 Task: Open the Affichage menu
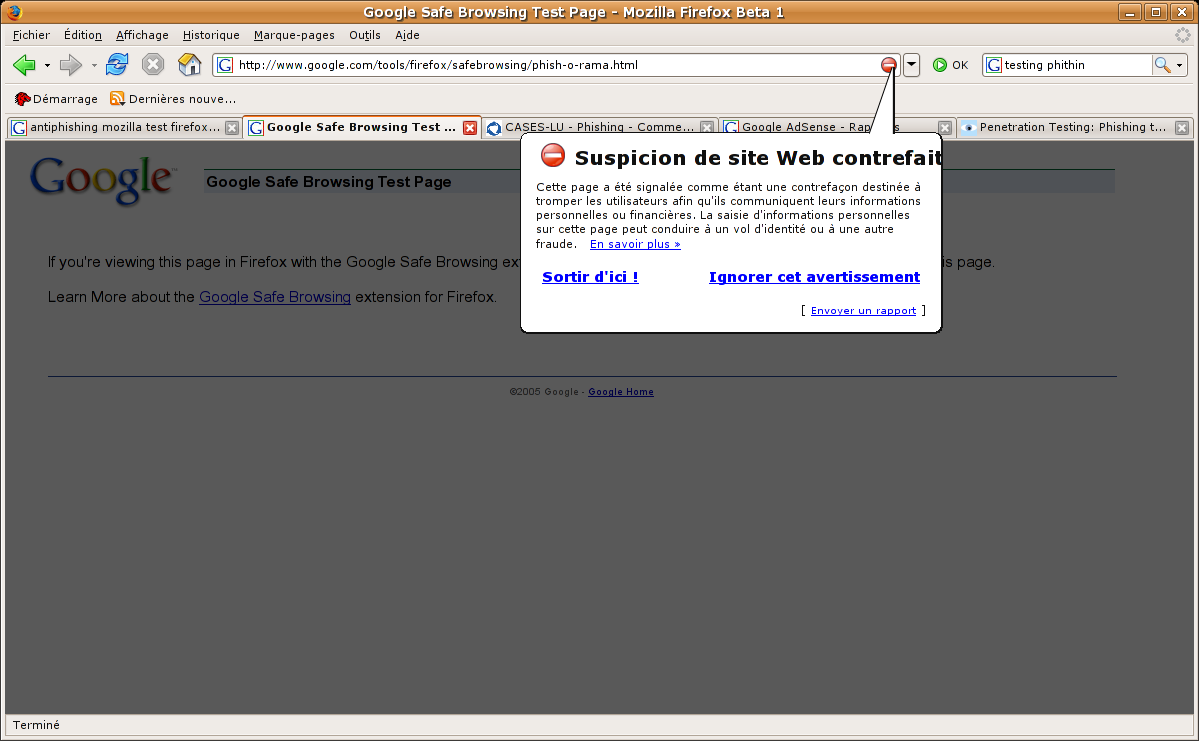[x=142, y=35]
